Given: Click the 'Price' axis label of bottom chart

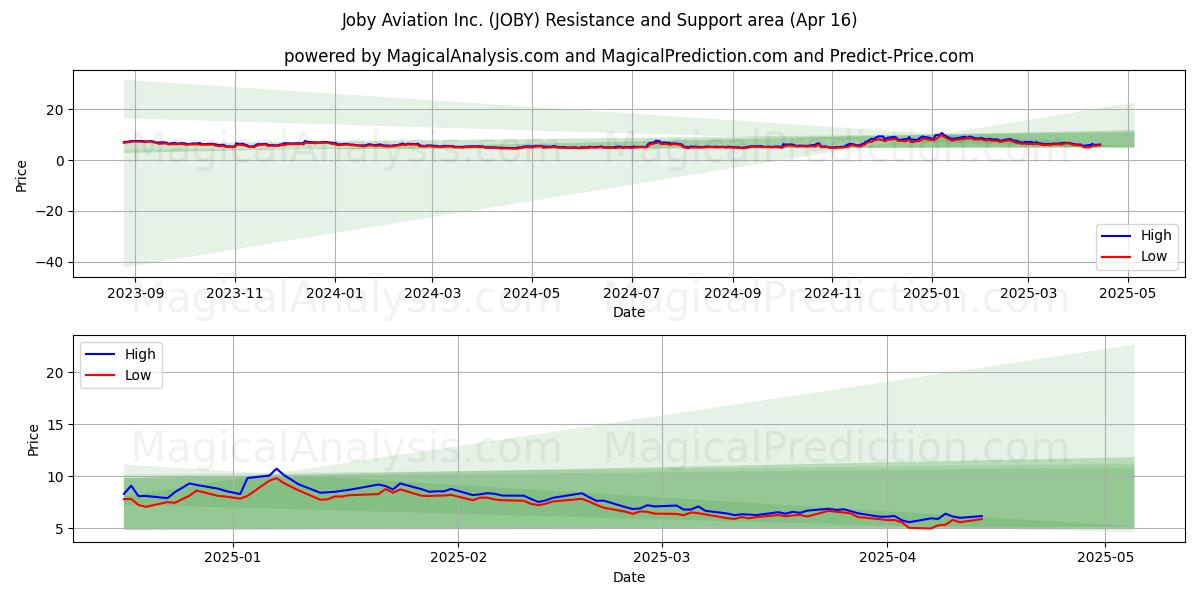Looking at the screenshot, I should click(x=33, y=439).
